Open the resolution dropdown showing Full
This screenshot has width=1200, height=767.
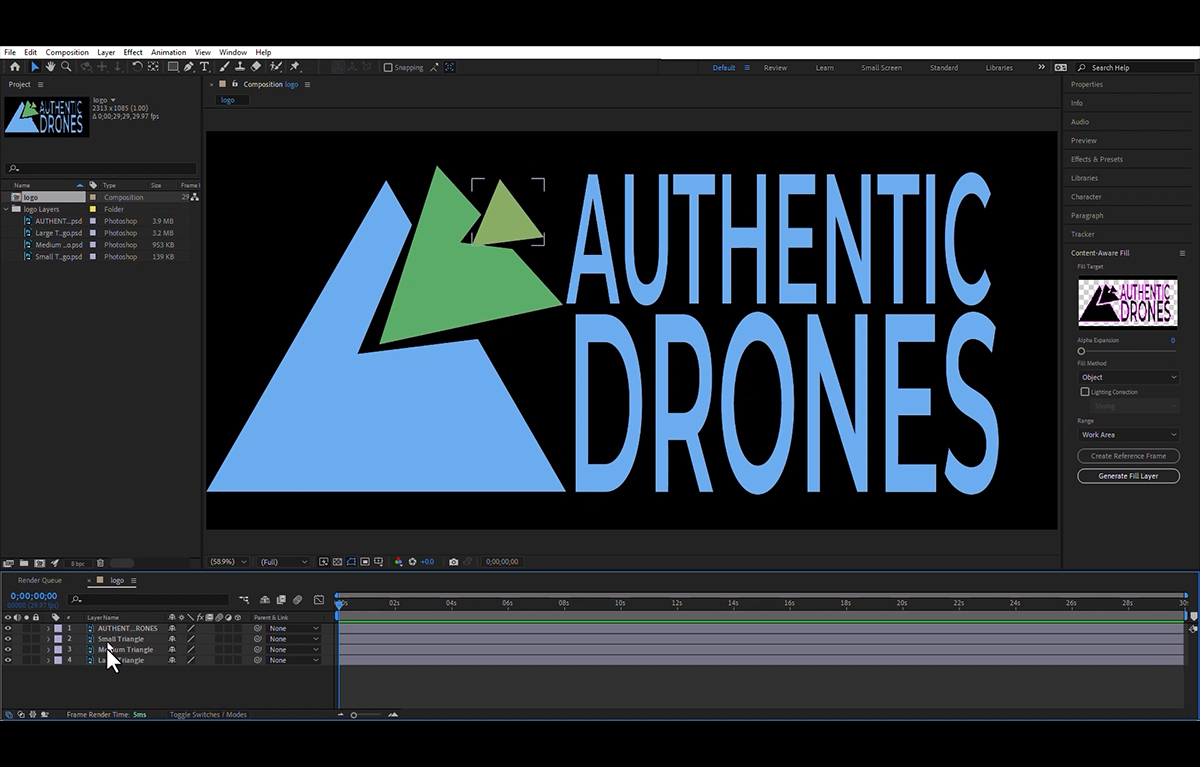pyautogui.click(x=283, y=562)
